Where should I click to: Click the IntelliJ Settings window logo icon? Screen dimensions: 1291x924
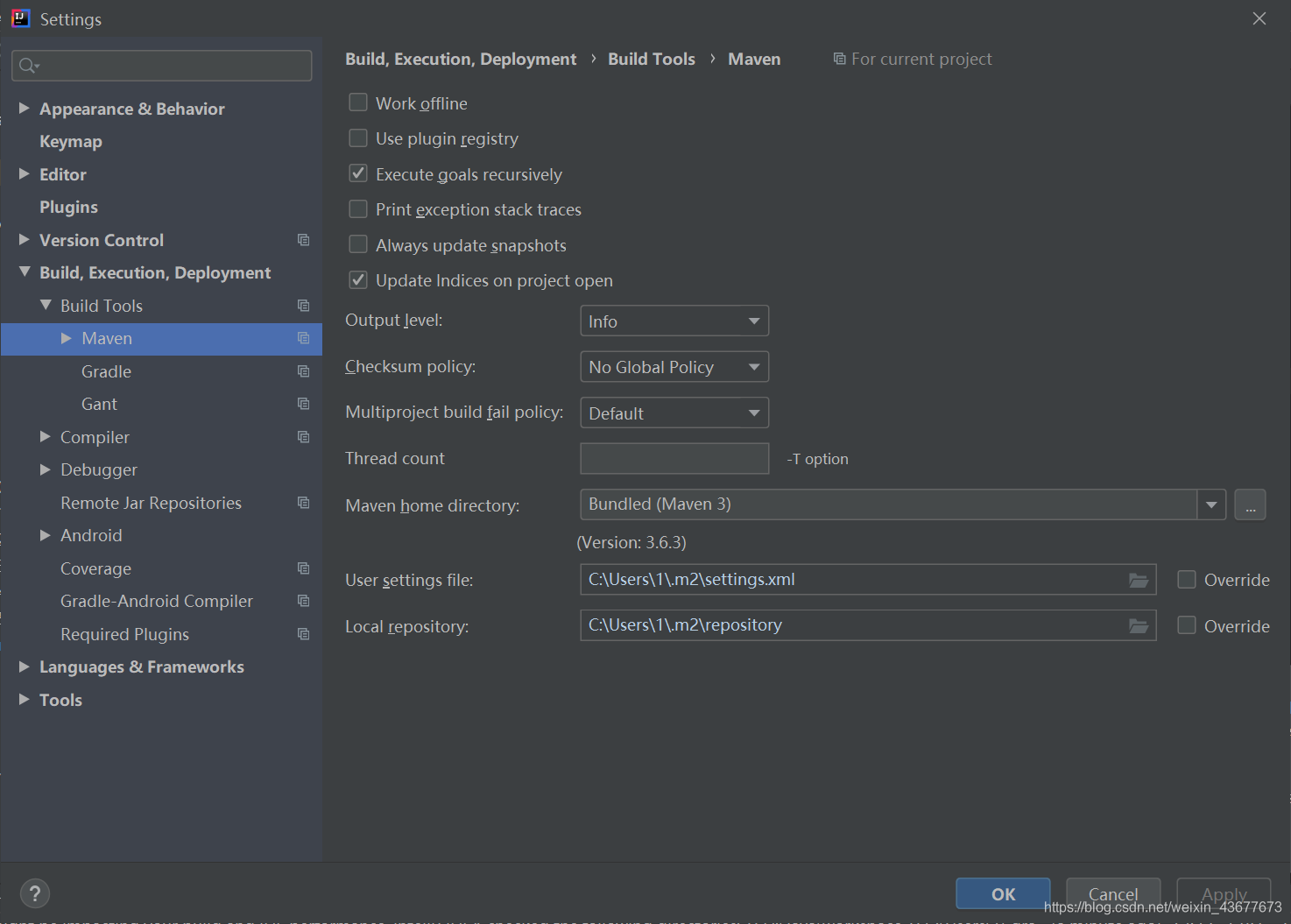click(x=21, y=18)
